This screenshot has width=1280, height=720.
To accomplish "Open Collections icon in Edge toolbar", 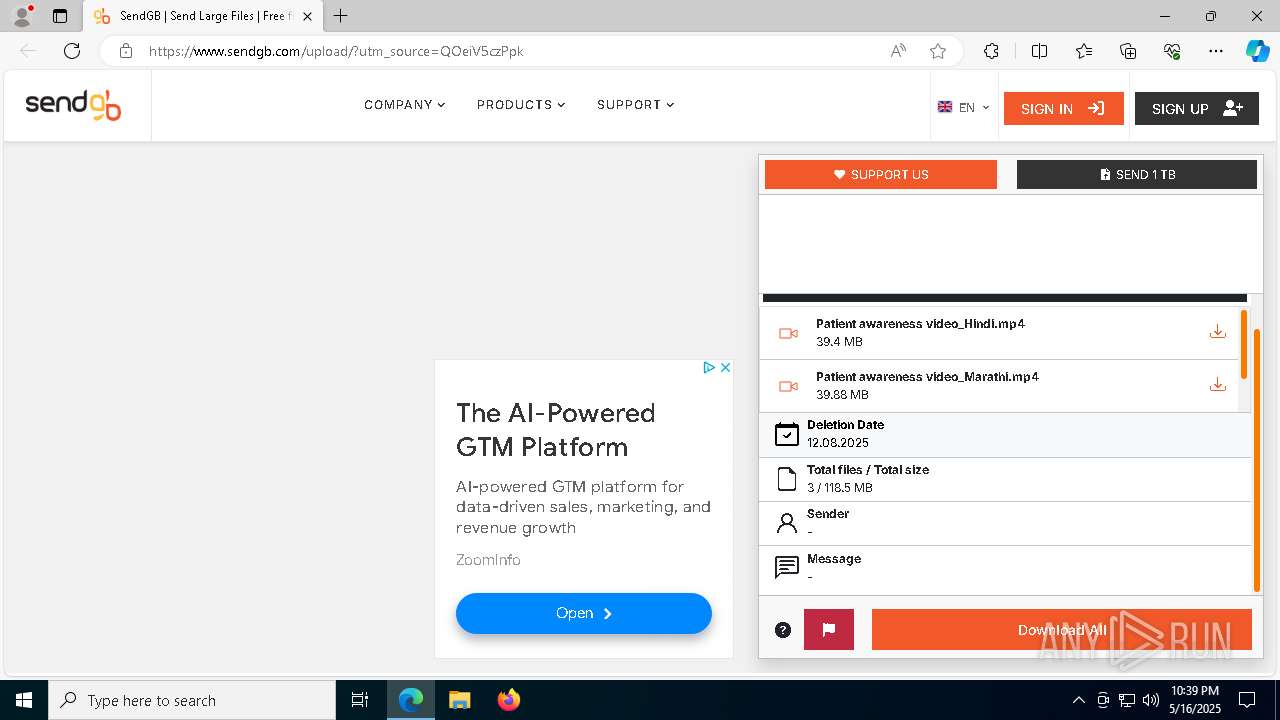I will pyautogui.click(x=1128, y=51).
